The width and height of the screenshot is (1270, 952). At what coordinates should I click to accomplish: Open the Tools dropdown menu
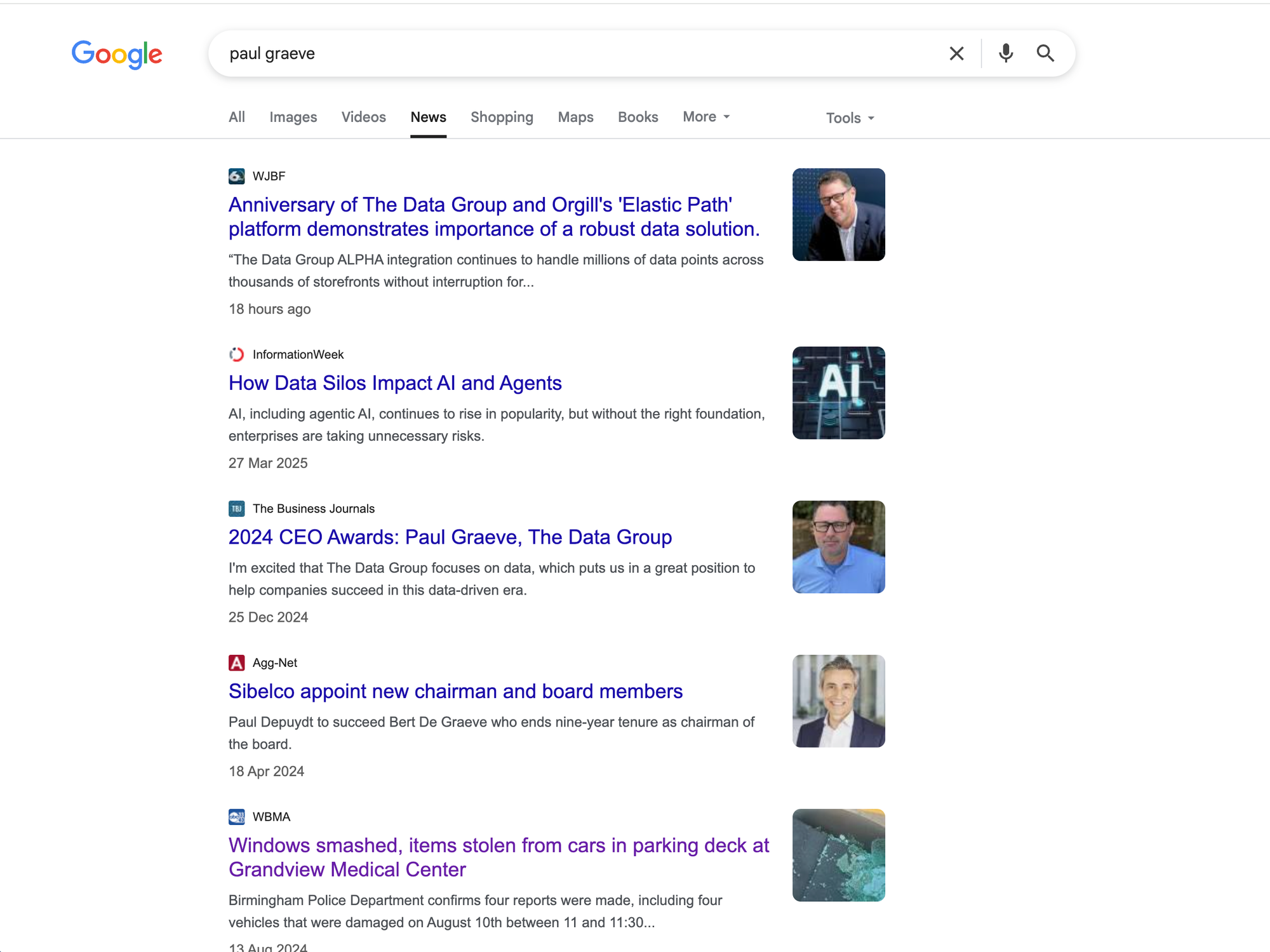(850, 118)
